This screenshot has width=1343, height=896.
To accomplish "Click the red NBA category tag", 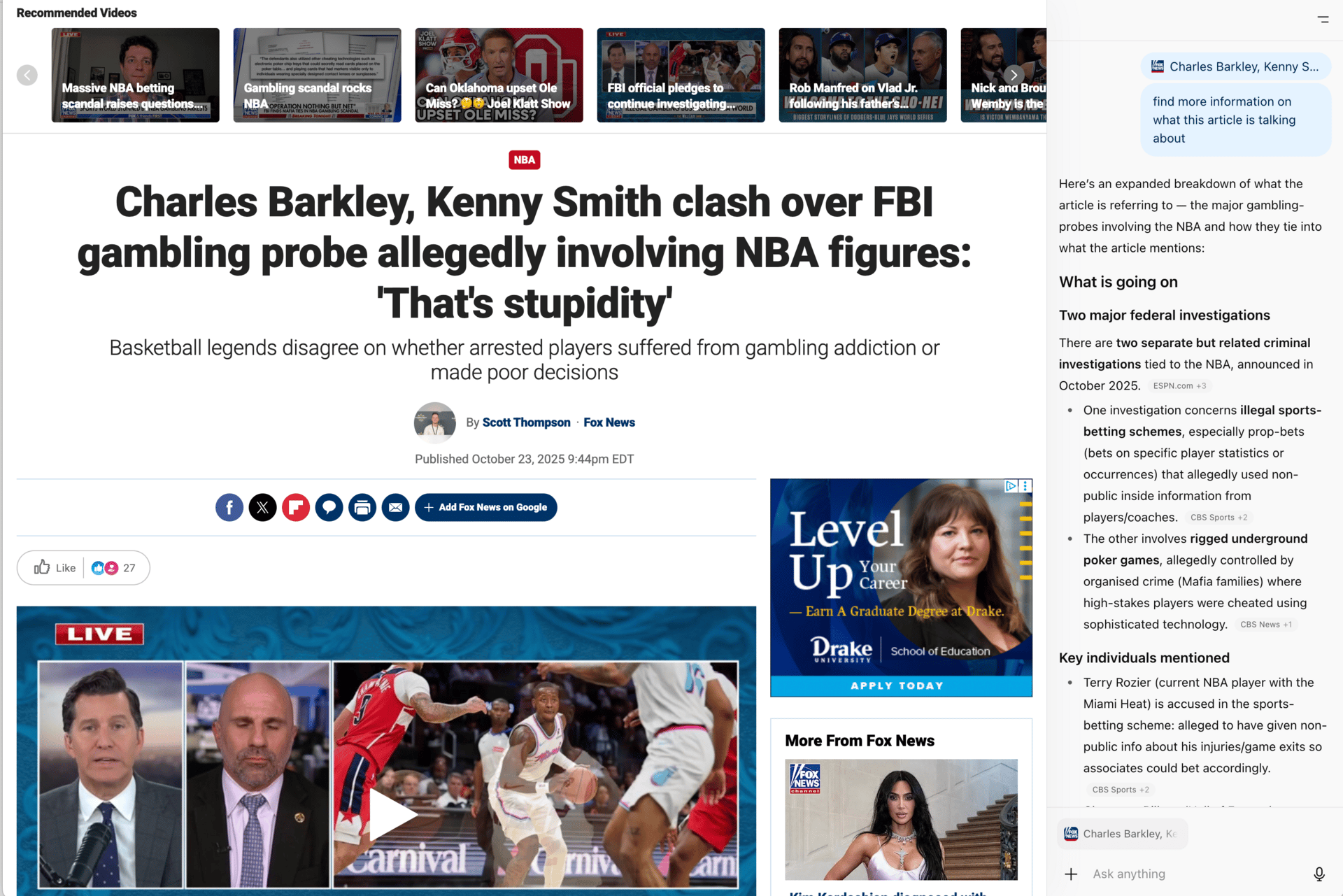I will coord(524,160).
